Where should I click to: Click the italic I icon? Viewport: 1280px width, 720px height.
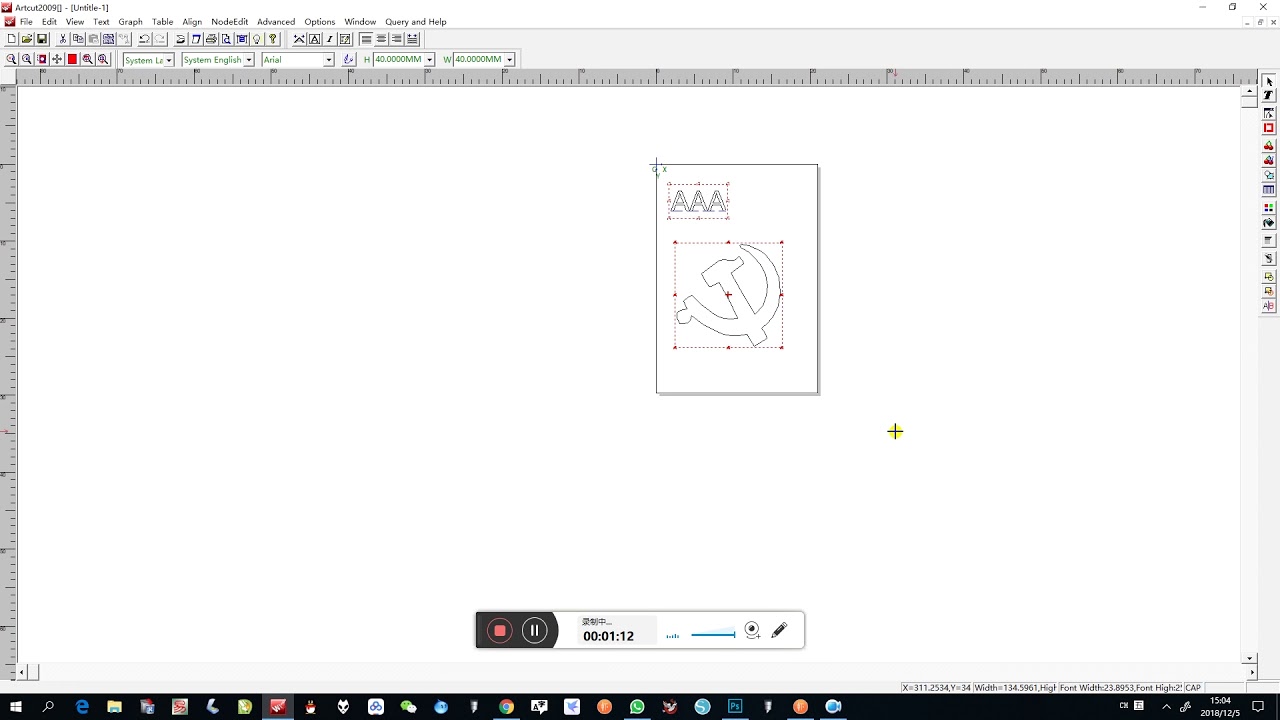pos(329,39)
